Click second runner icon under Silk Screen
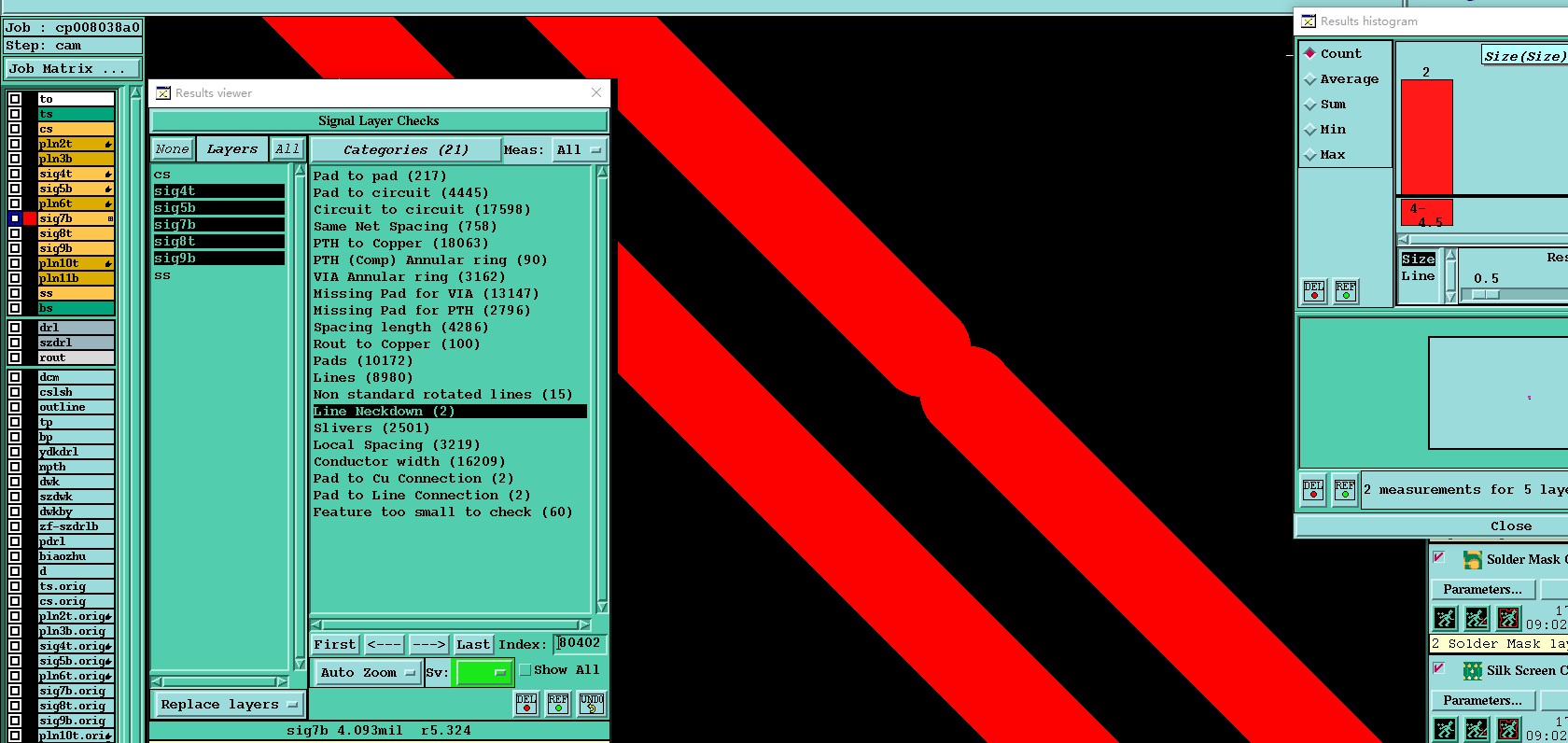 coord(1477,729)
